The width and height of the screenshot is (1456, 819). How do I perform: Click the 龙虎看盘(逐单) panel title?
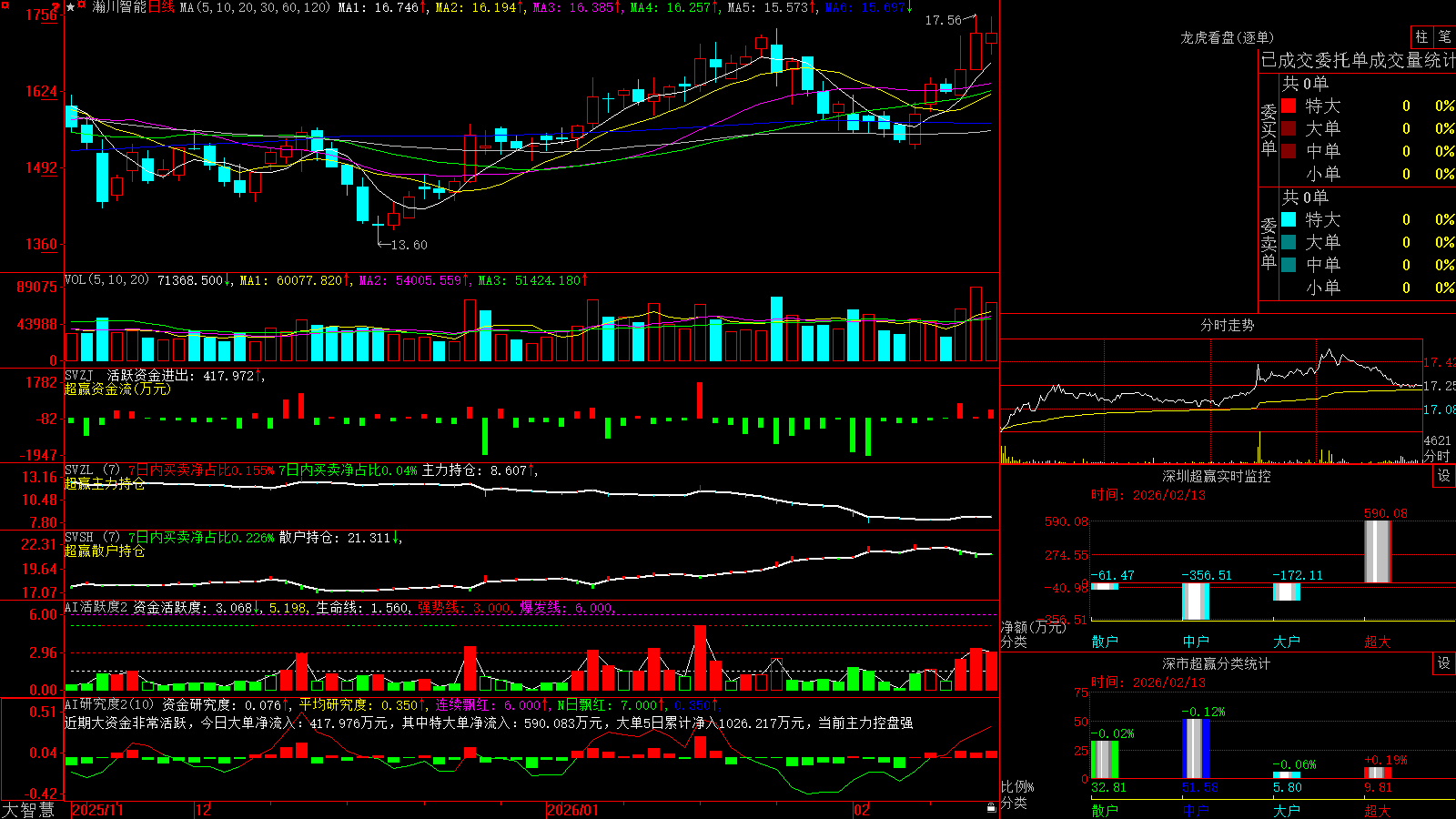pyautogui.click(x=1228, y=37)
